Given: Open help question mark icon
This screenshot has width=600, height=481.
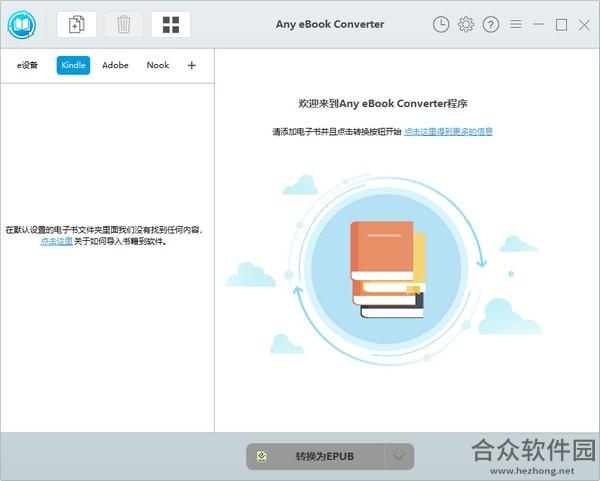Looking at the screenshot, I should (491, 24).
